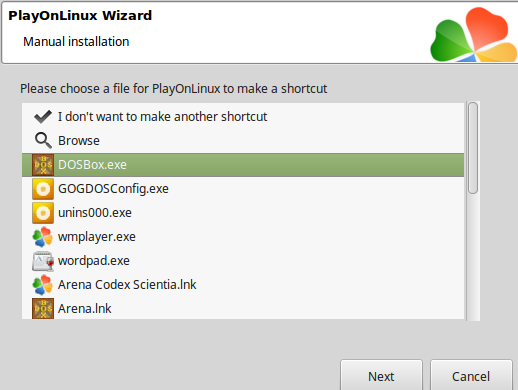Click the unins000.exe installer icon
Image resolution: width=518 pixels, height=390 pixels.
[43, 213]
